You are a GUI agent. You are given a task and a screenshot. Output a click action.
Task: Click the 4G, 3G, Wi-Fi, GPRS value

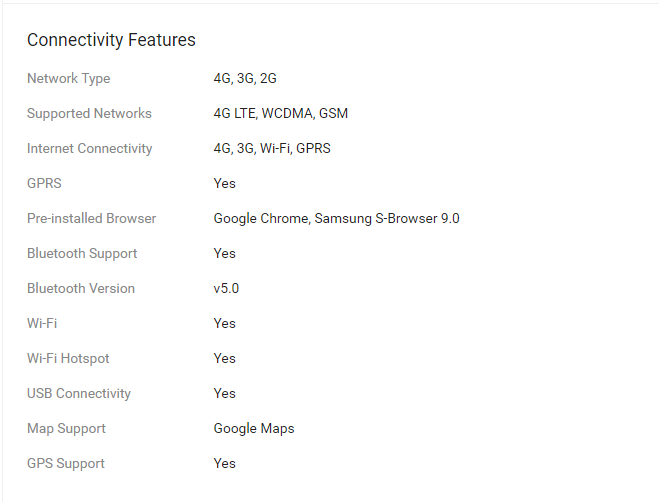tap(272, 148)
